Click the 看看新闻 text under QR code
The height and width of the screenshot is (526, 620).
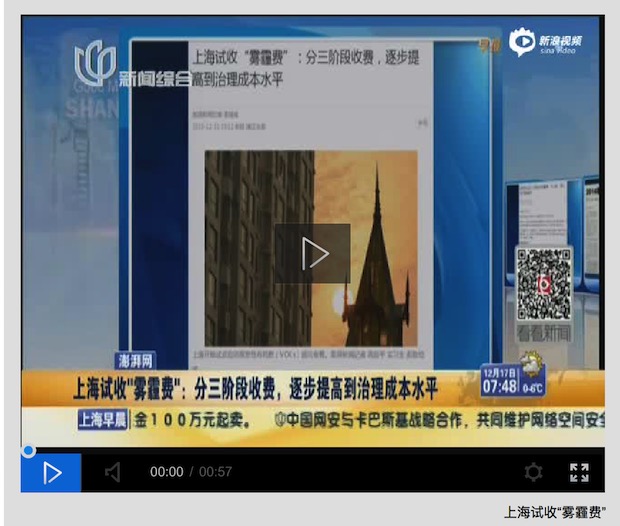point(543,333)
